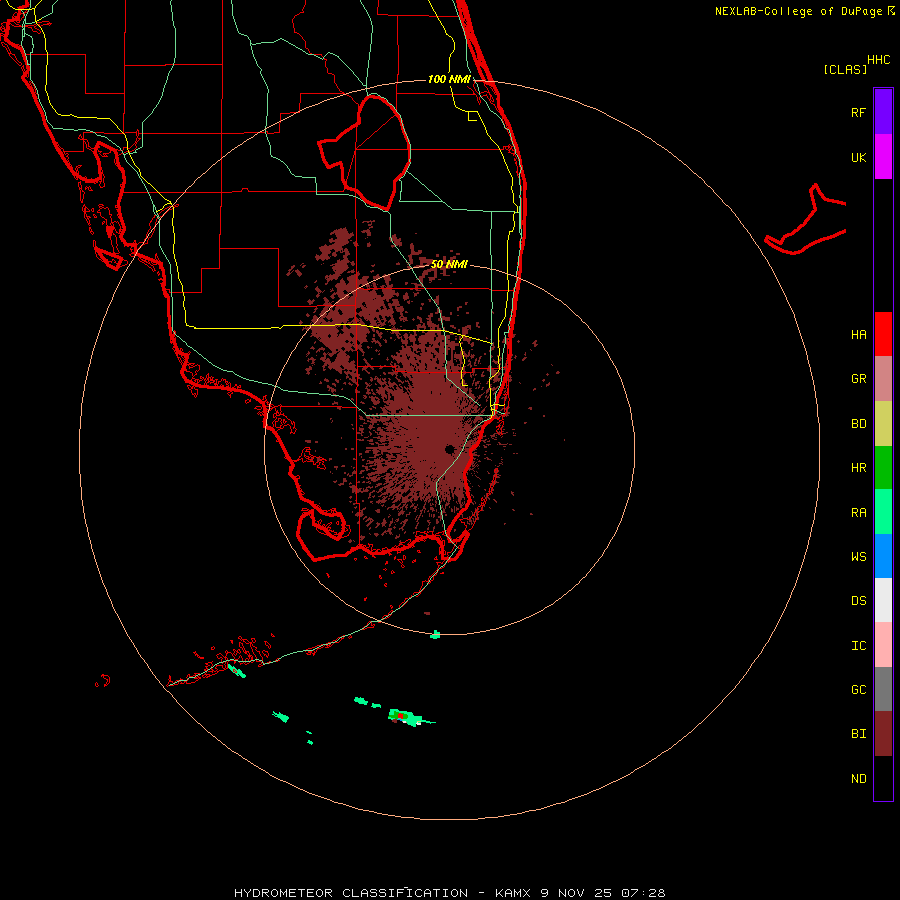
Task: Click the GC legend label
Action: coord(858,690)
